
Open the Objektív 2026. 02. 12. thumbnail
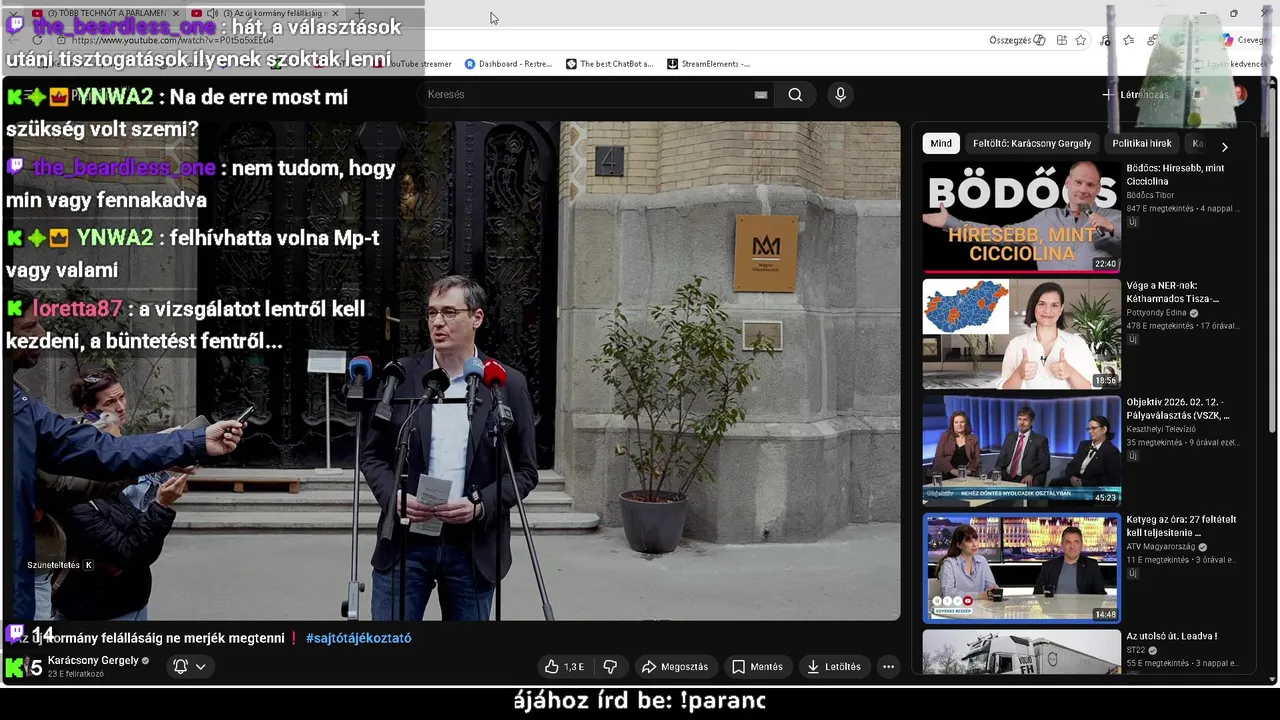click(1021, 451)
